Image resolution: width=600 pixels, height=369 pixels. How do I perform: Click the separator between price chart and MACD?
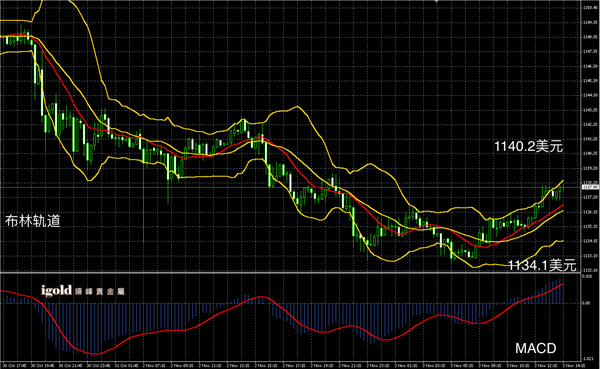click(x=291, y=273)
